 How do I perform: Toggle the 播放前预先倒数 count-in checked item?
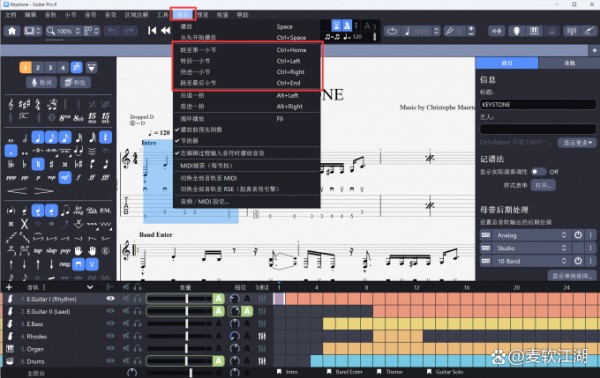tap(246, 129)
